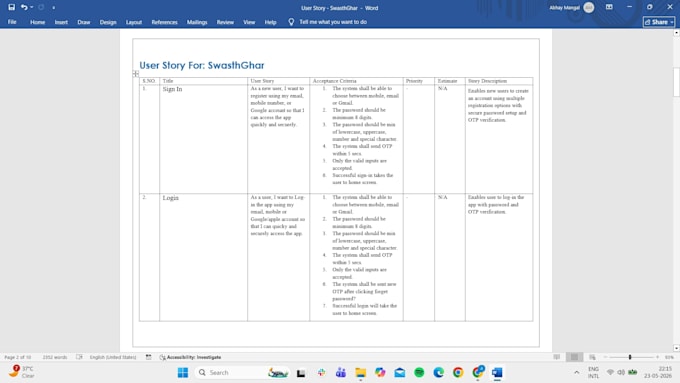Click the zoom slider handle
Viewport: 680px width, 383px height.
click(x=630, y=357)
